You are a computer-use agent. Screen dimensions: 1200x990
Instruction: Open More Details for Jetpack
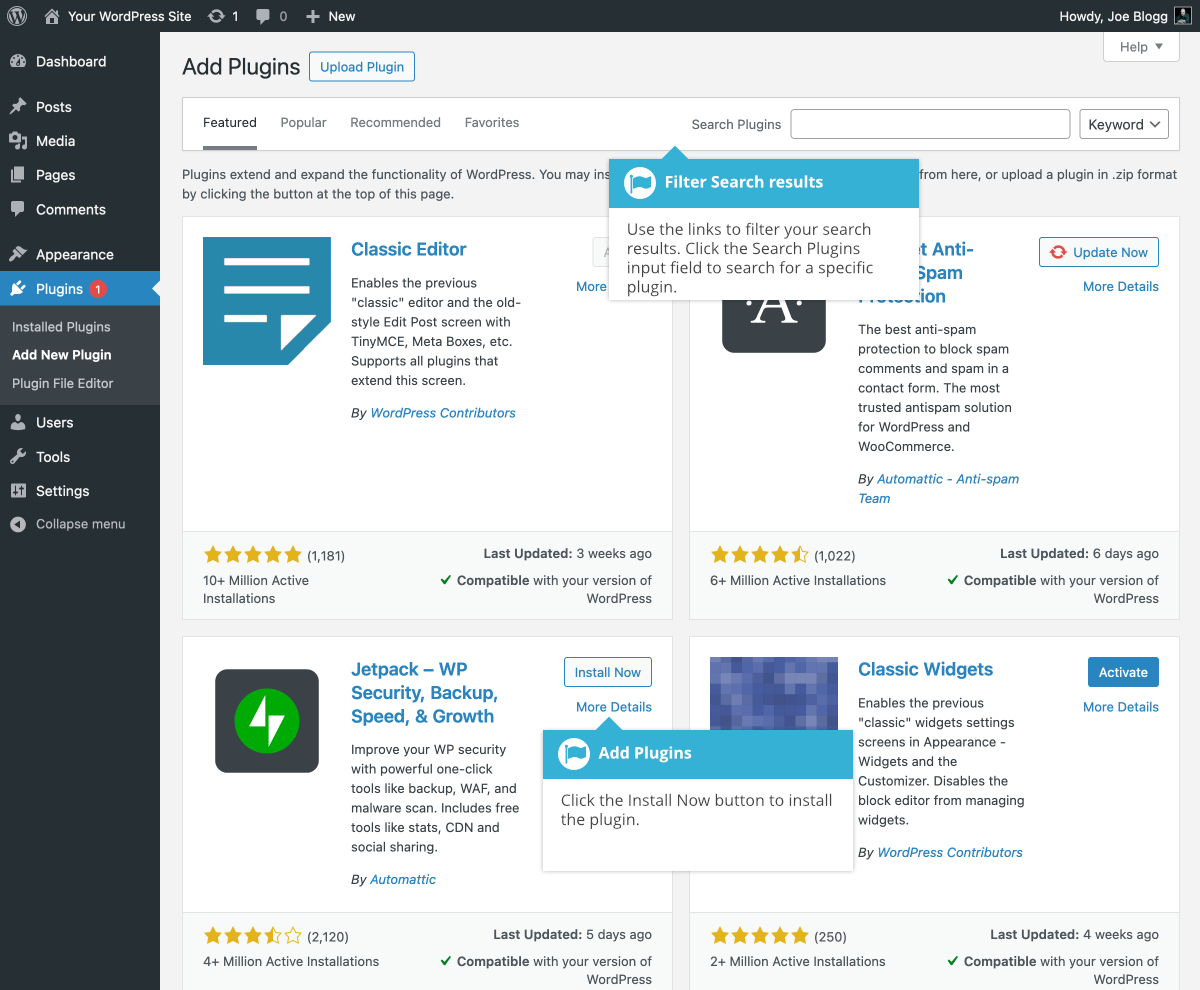[614, 707]
